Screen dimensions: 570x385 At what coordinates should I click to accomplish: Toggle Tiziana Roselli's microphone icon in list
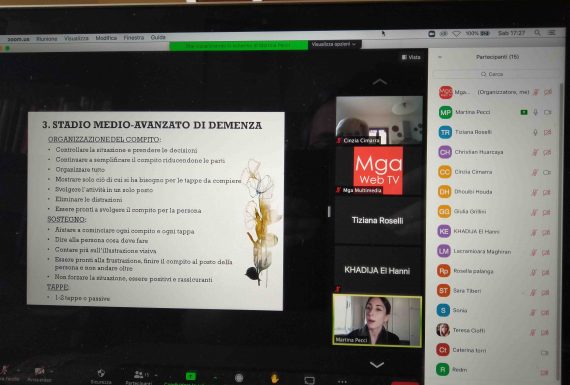pos(535,132)
